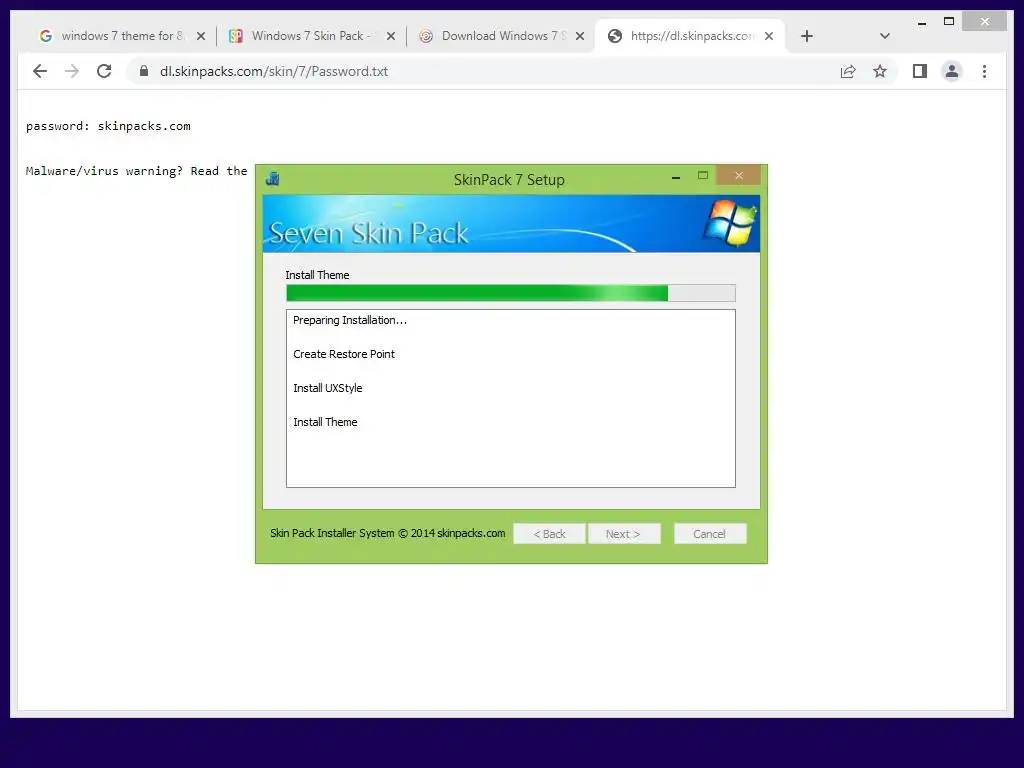This screenshot has width=1024, height=768.
Task: Click 'Install UXStyle' log entry
Action: point(327,388)
